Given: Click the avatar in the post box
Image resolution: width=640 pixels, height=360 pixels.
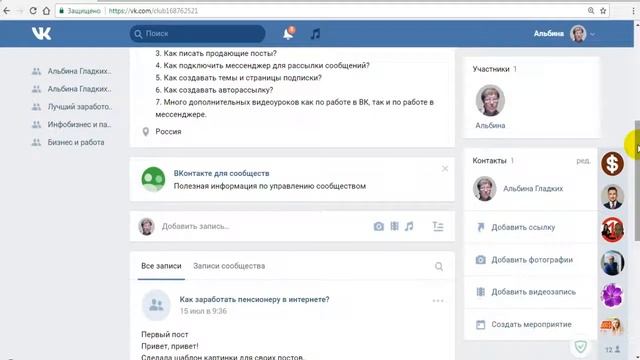Looking at the screenshot, I should coord(146,226).
